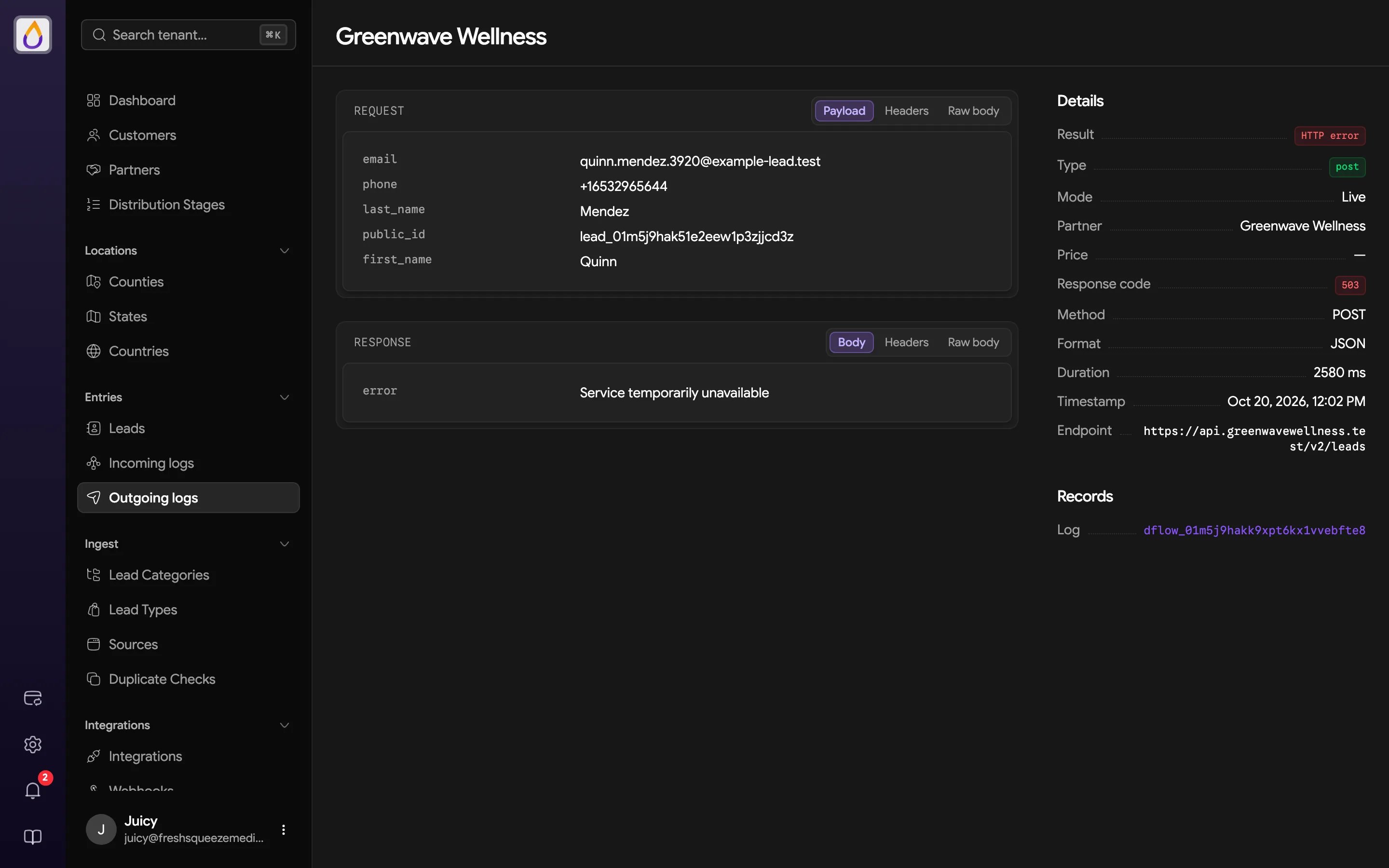
Task: Collapse the Integrations section chevron
Action: click(x=284, y=725)
